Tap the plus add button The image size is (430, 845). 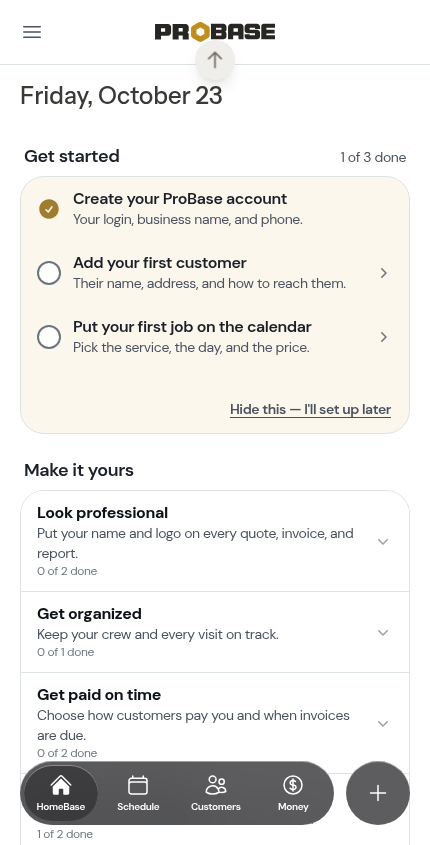[378, 793]
